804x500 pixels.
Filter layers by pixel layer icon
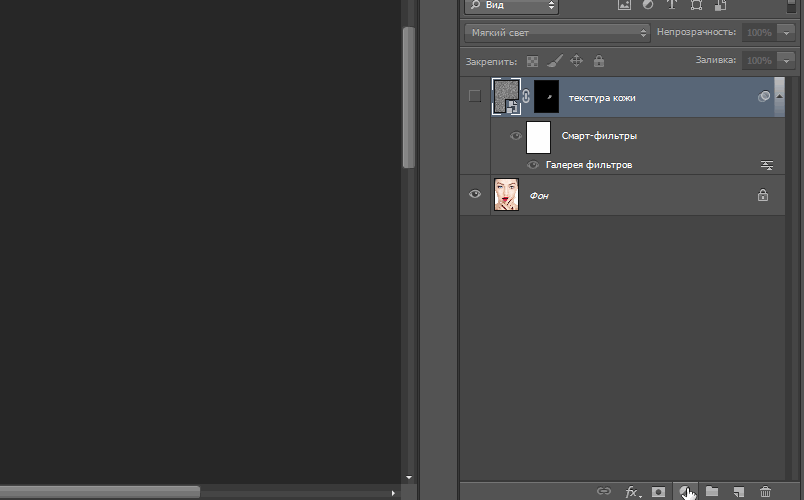pos(625,5)
